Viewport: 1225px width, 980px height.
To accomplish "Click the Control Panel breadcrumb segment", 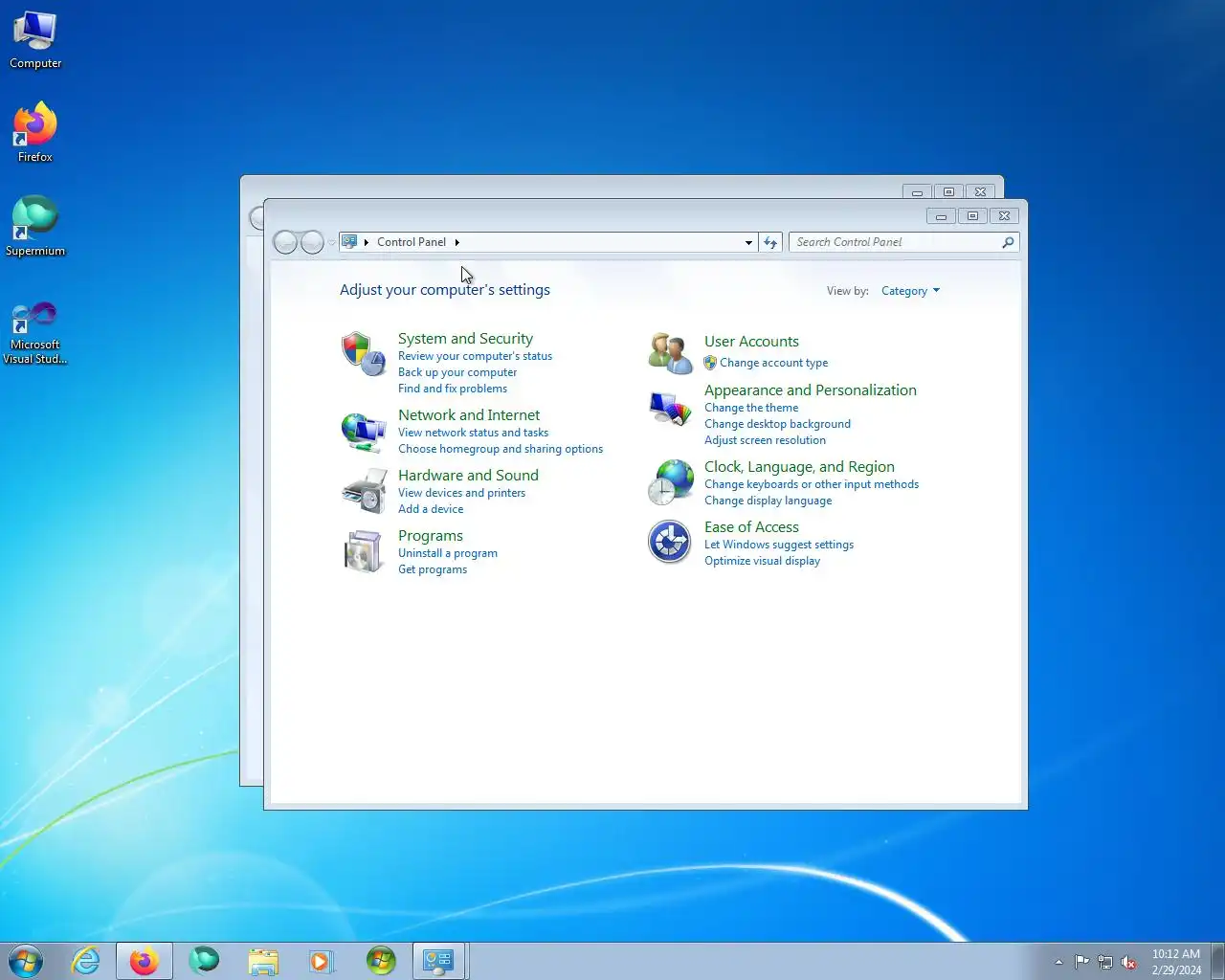I will point(412,242).
